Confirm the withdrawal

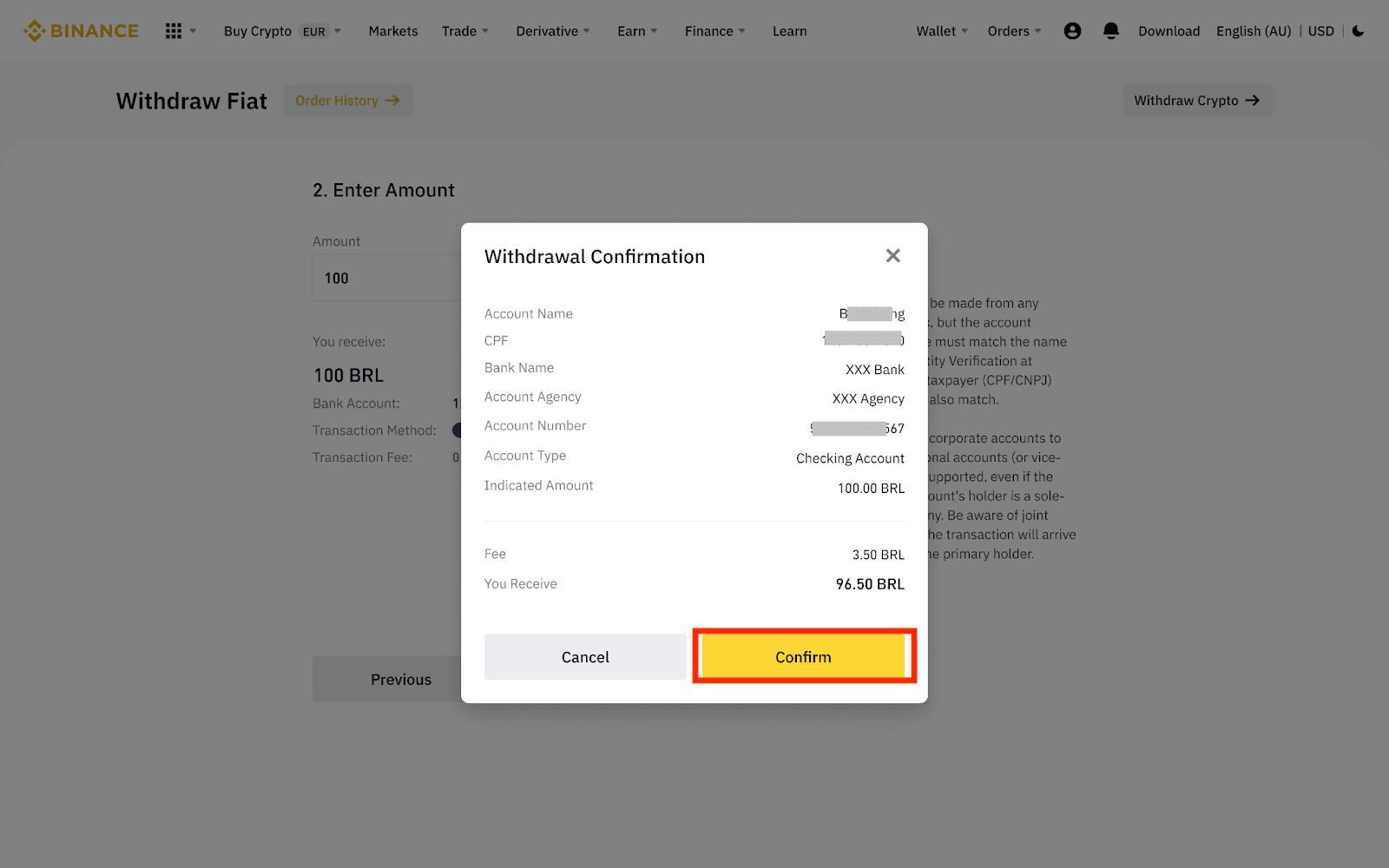point(803,657)
